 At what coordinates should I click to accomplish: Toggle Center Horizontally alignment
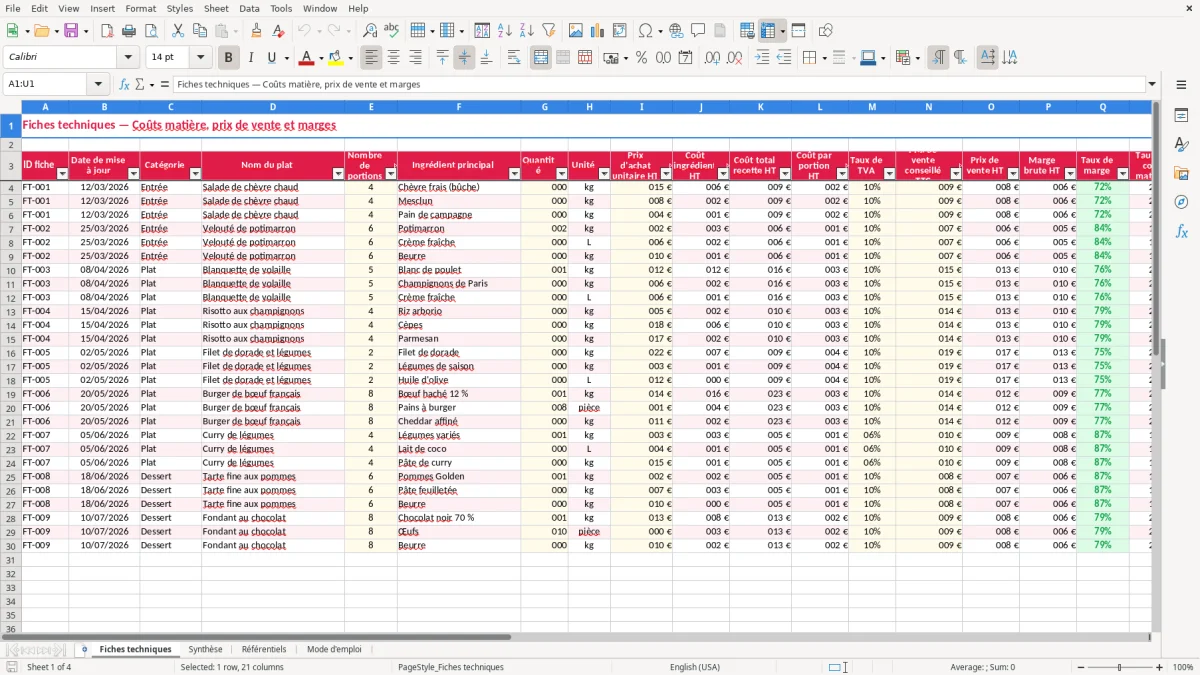(393, 58)
